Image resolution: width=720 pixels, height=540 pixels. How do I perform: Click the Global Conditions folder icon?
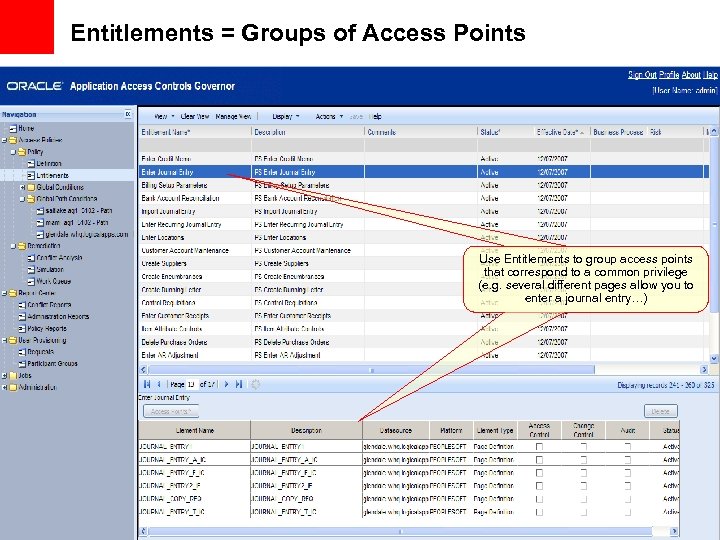(x=31, y=187)
